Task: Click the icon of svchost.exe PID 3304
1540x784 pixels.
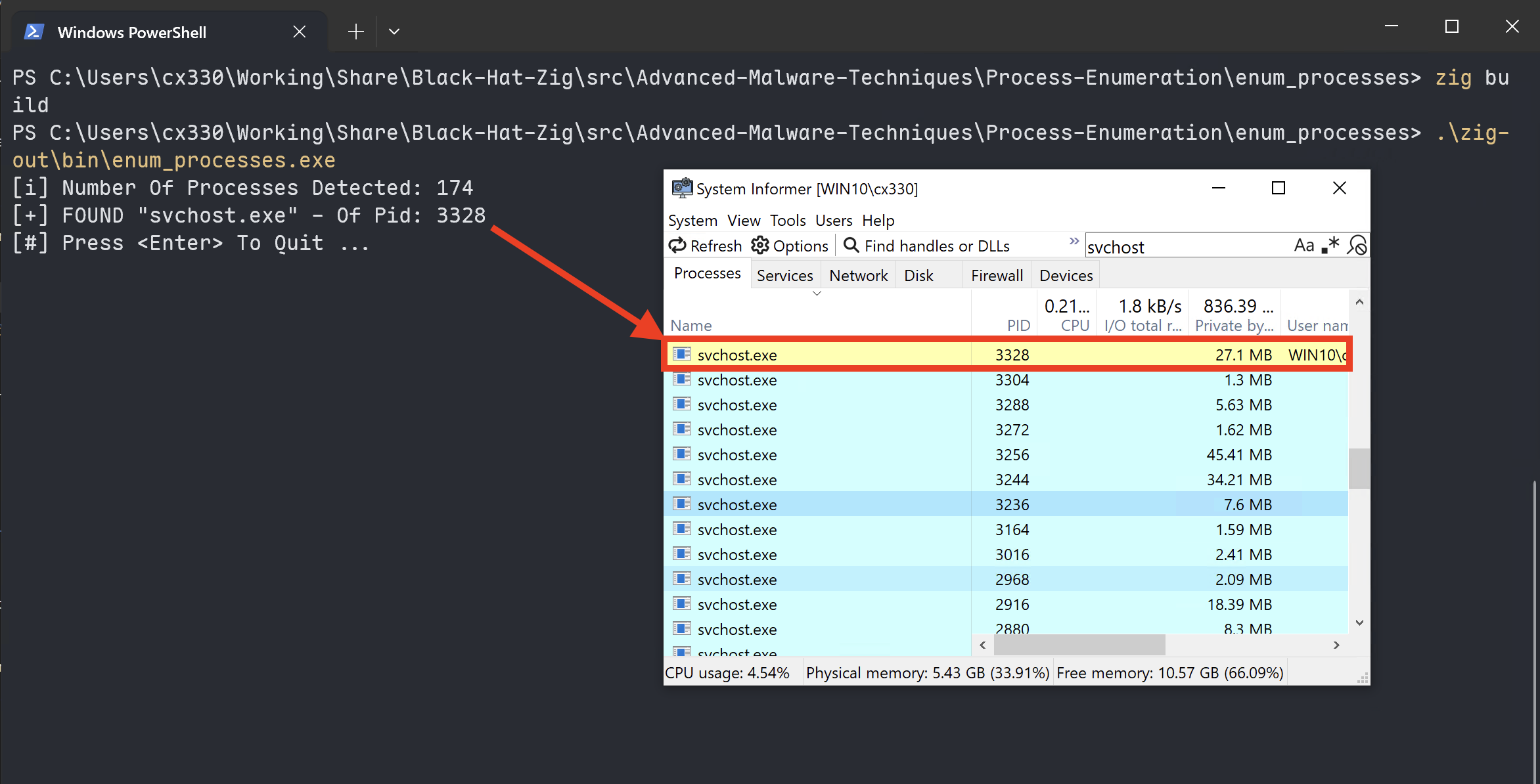Action: tap(682, 380)
